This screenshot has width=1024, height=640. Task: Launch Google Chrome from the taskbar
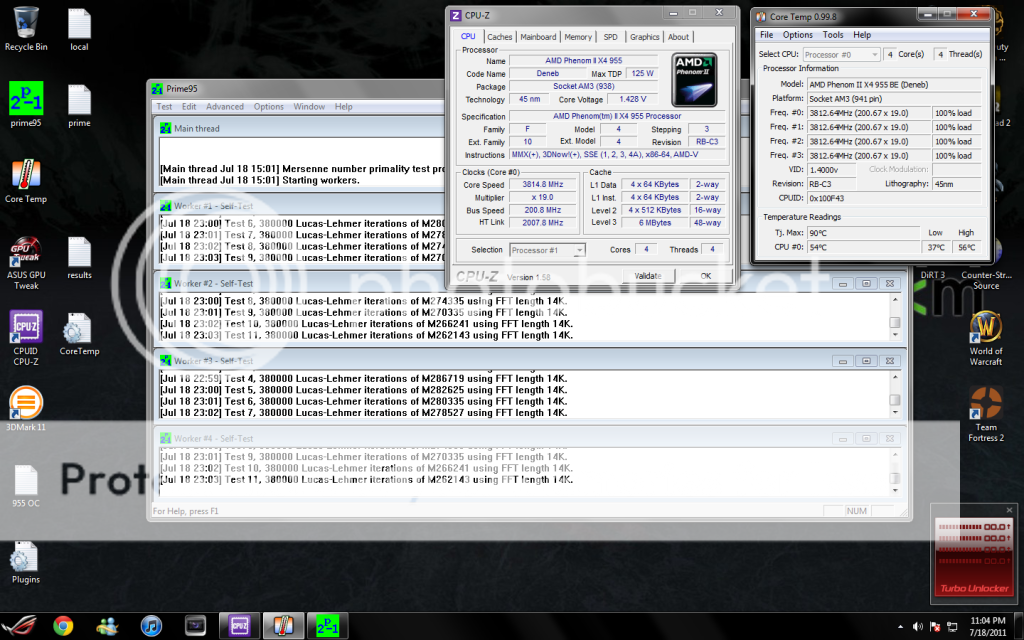[63, 626]
